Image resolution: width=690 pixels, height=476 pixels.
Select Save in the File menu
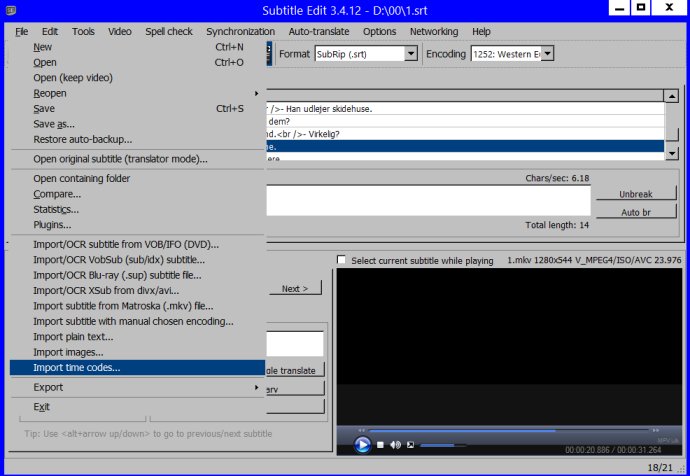[137, 109]
